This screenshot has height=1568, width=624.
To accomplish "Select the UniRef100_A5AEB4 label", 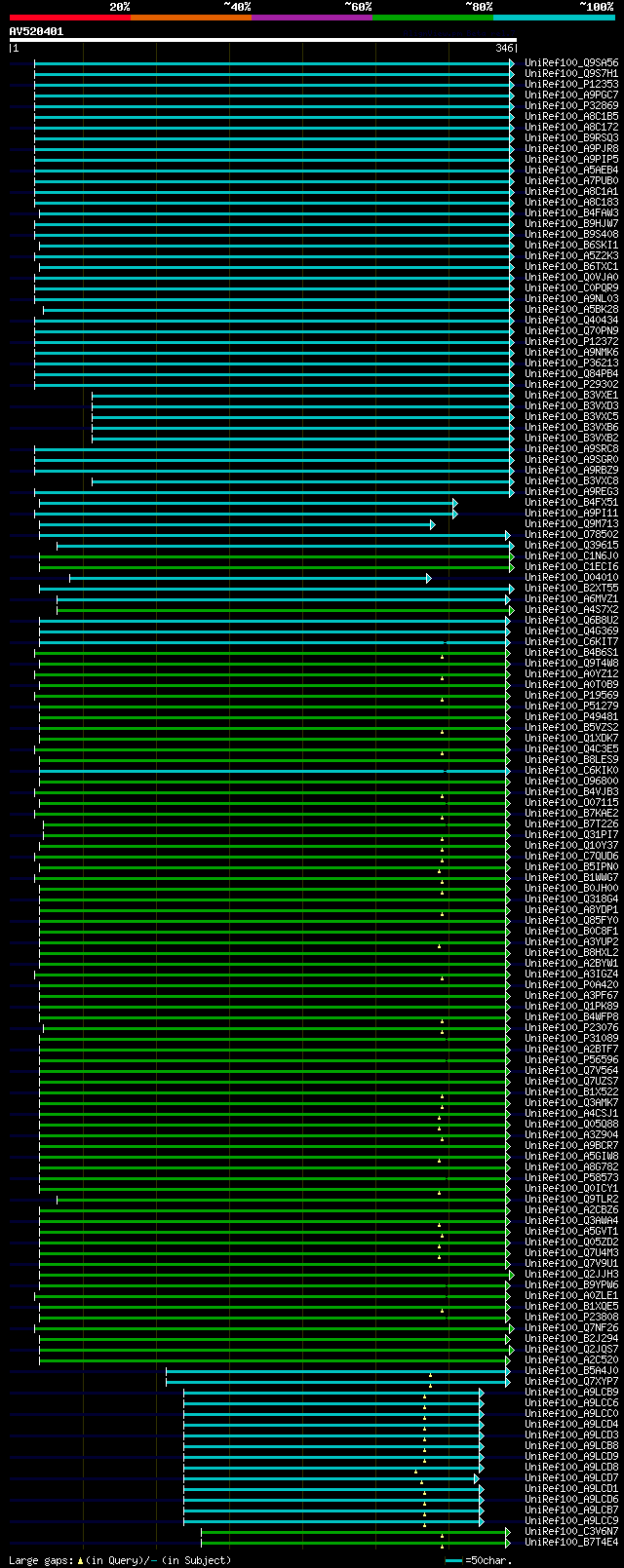I will 571,171.
